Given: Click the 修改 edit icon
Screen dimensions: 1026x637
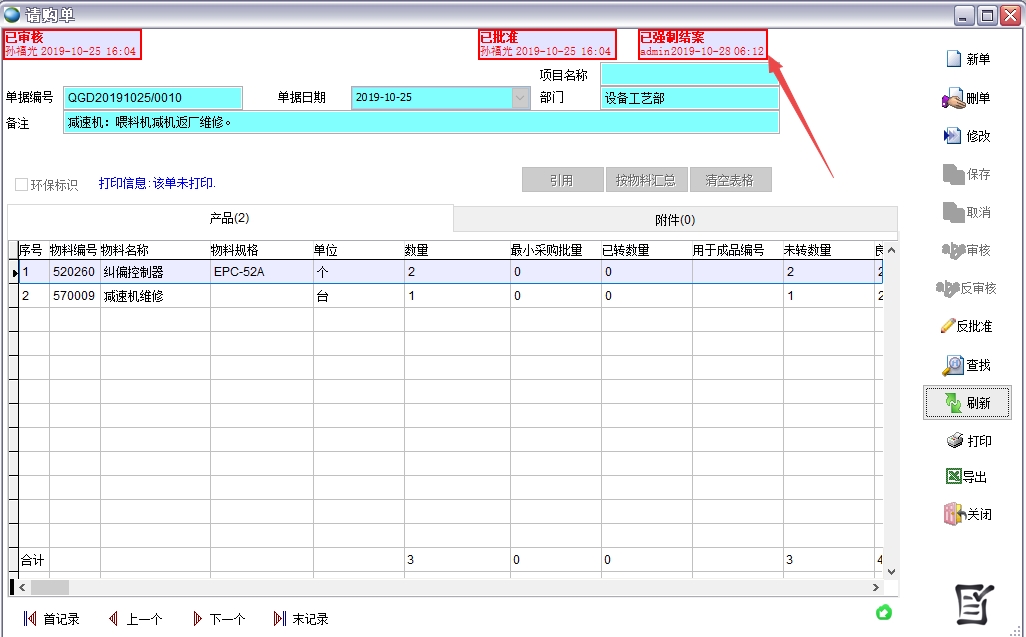Looking at the screenshot, I should coord(952,136).
